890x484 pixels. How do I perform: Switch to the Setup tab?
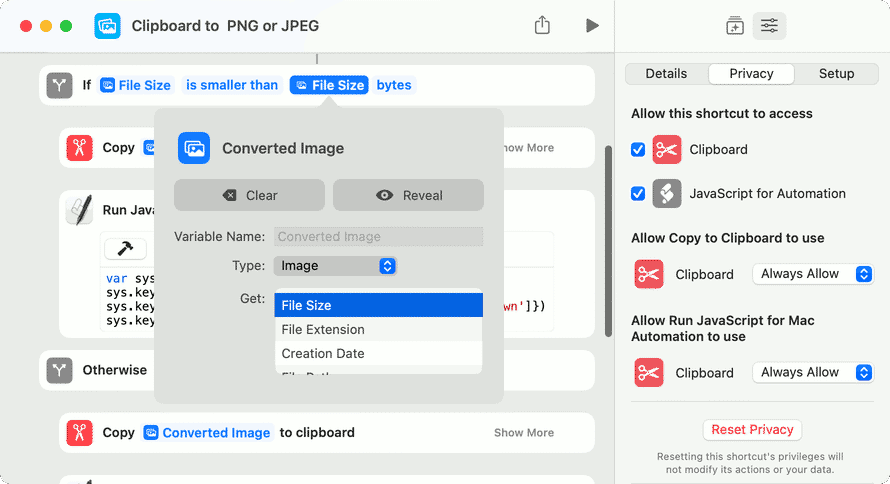tap(836, 74)
